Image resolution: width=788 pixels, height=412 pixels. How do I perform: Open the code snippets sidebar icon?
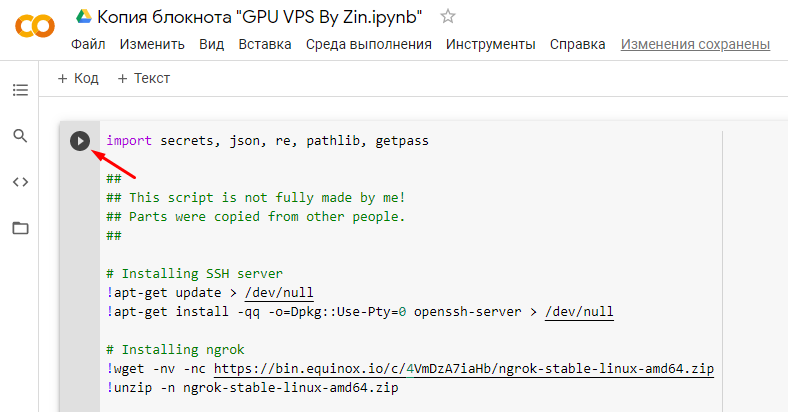[20, 182]
